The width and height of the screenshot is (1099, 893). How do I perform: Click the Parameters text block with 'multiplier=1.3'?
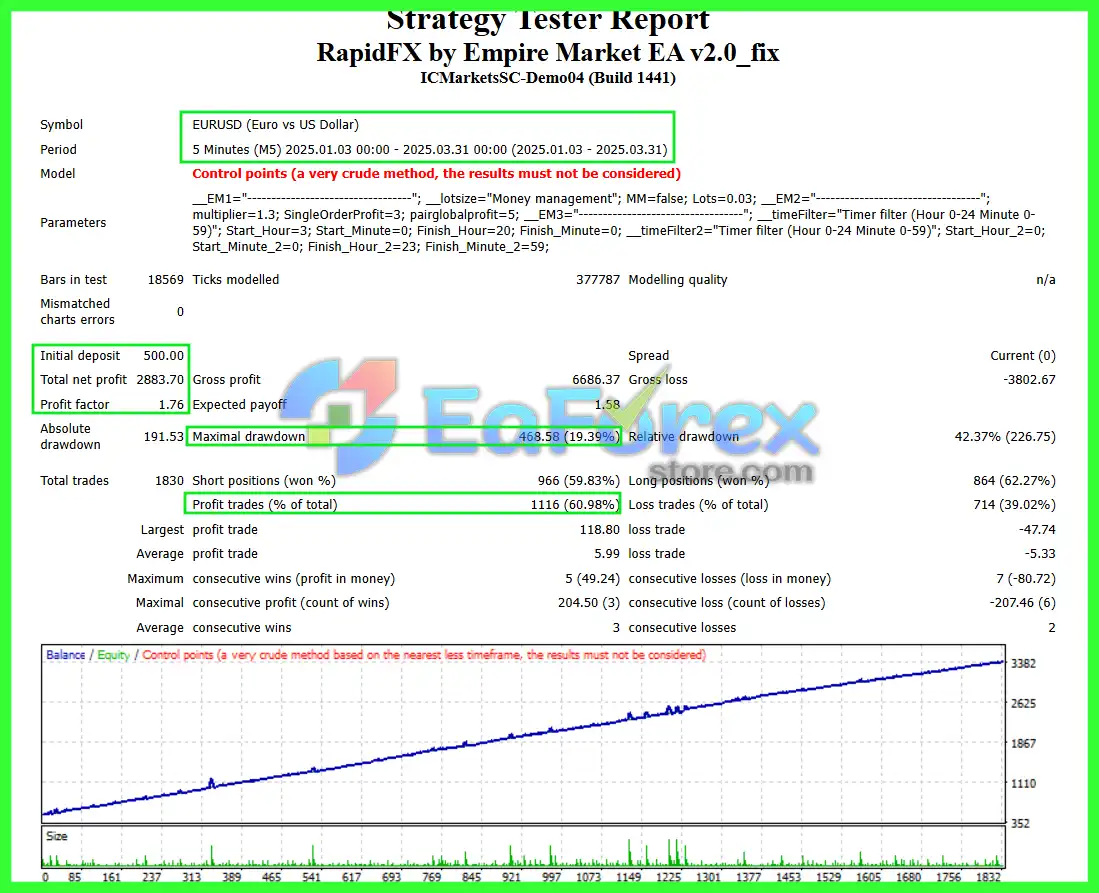click(x=619, y=222)
